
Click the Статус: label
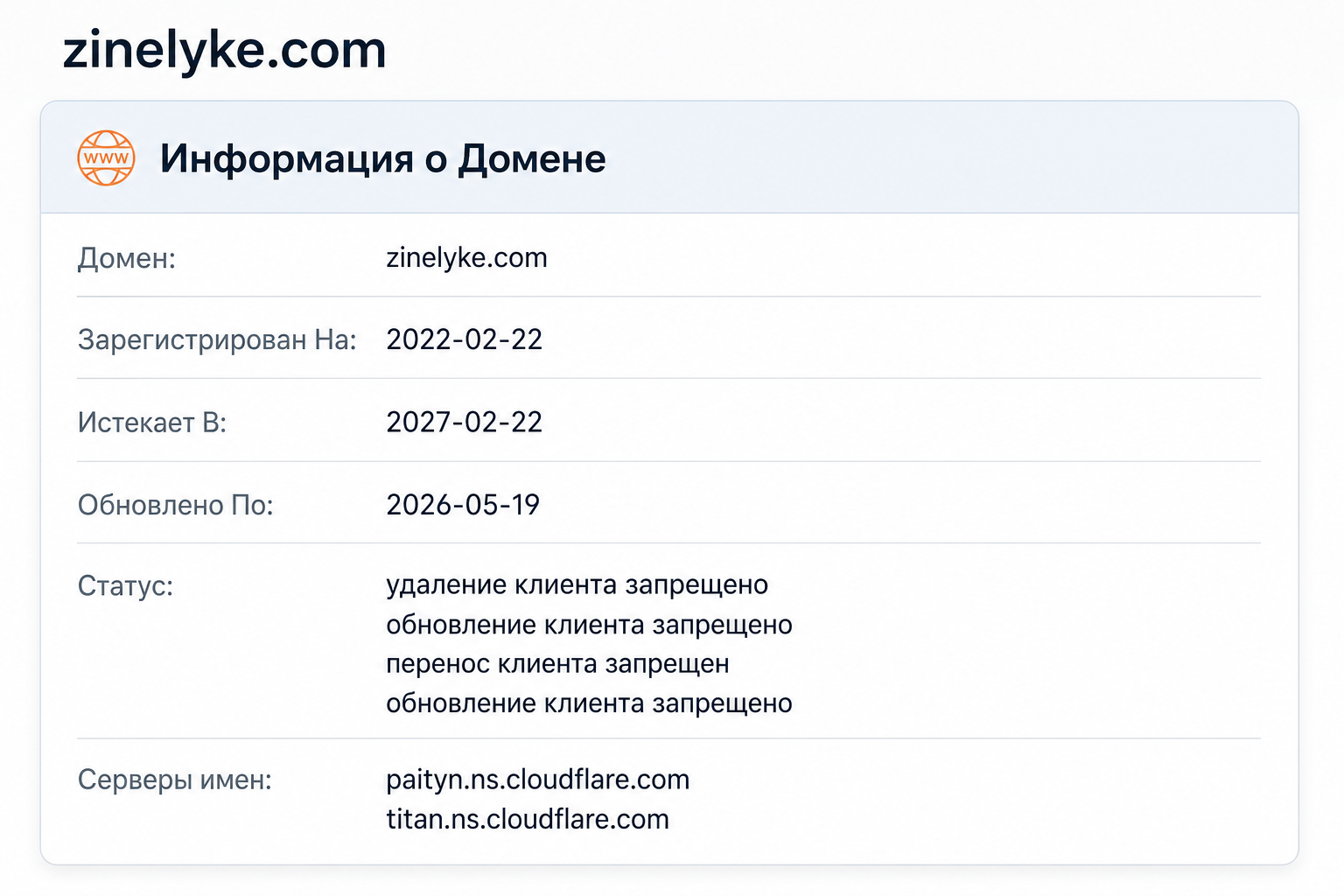pyautogui.click(x=126, y=585)
